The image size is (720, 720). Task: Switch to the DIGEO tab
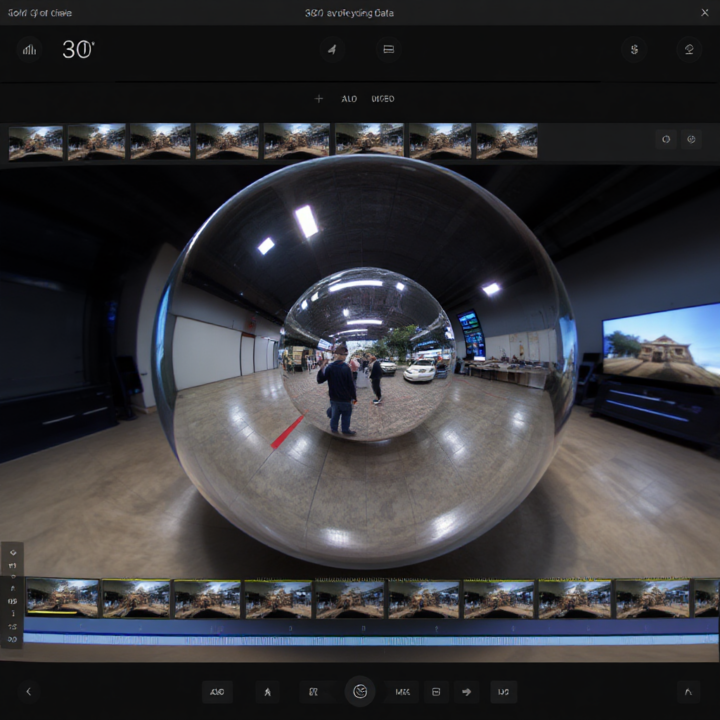point(382,99)
